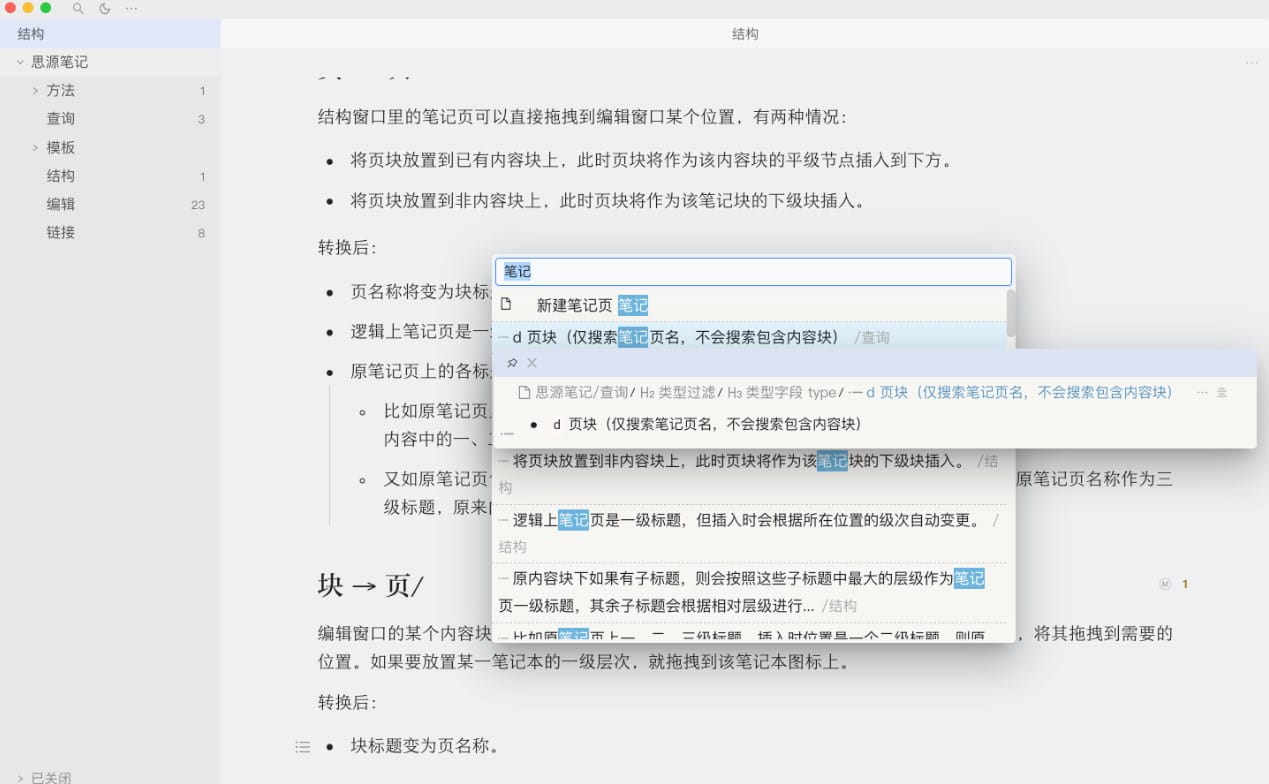
Task: Collapse the 思源笔记 notebook node
Action: pyautogui.click(x=18, y=61)
